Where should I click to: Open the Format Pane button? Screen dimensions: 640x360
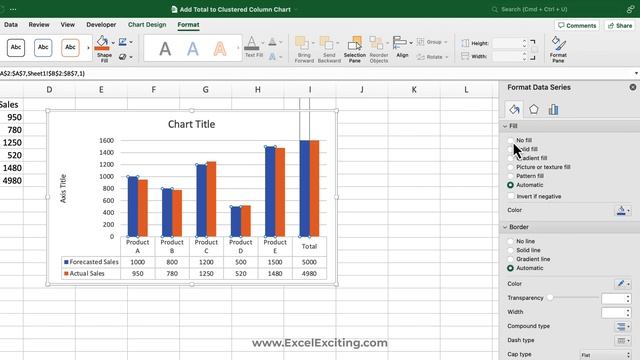point(558,49)
